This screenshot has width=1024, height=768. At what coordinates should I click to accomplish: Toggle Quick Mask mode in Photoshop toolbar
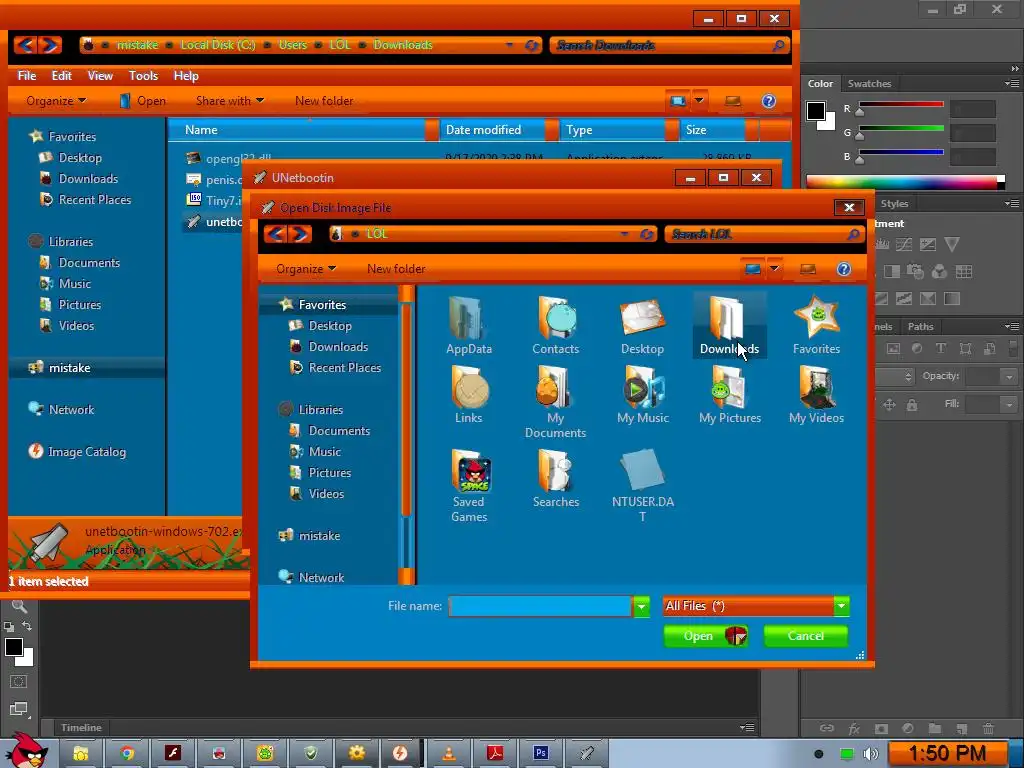(18, 682)
